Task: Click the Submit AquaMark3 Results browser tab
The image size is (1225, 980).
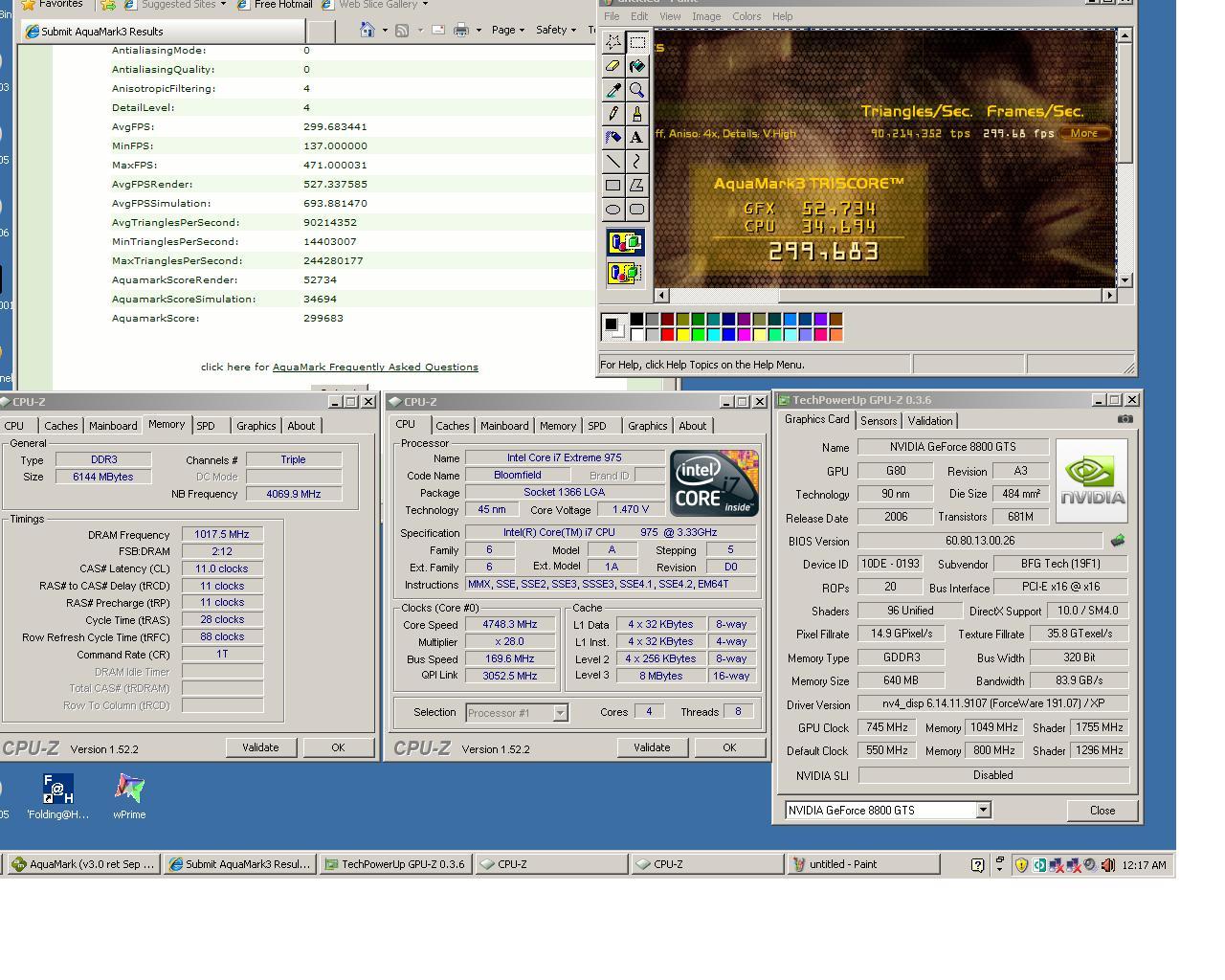Action: click(163, 32)
